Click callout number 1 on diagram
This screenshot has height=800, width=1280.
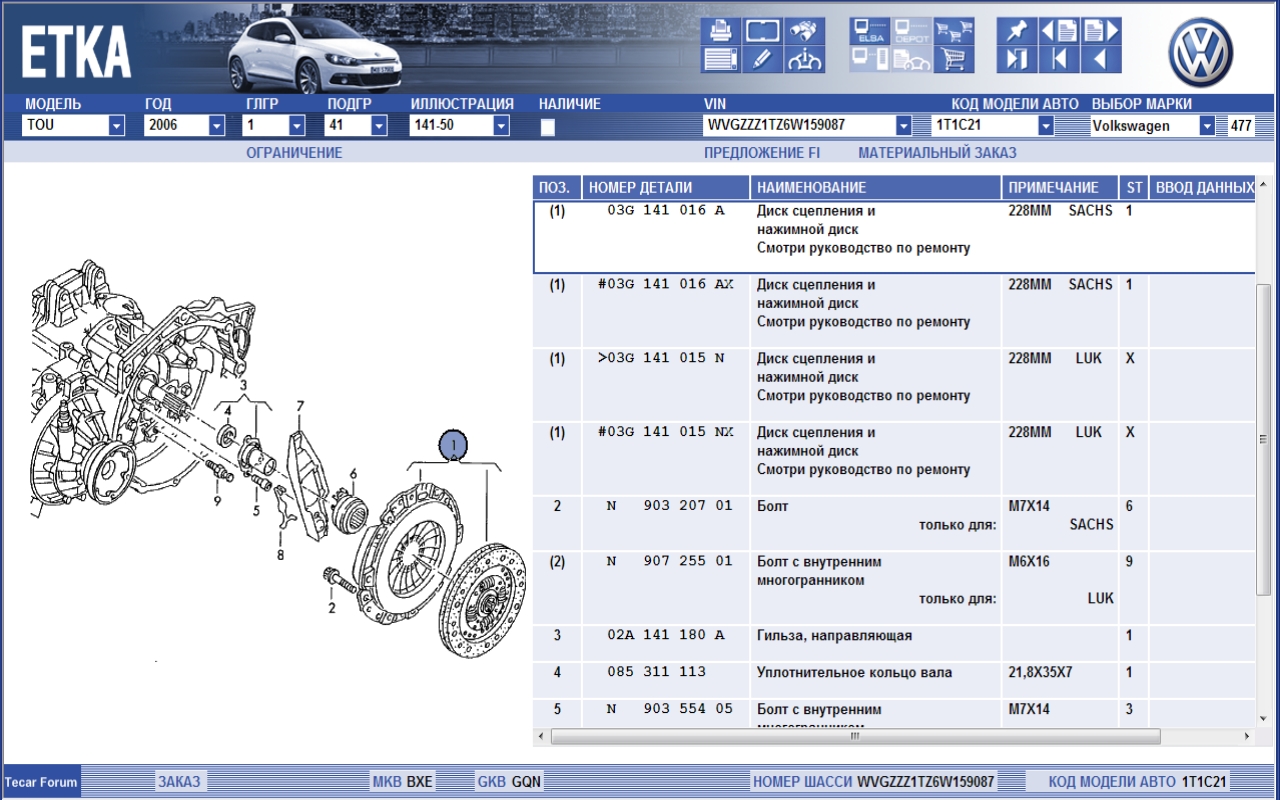(x=453, y=444)
